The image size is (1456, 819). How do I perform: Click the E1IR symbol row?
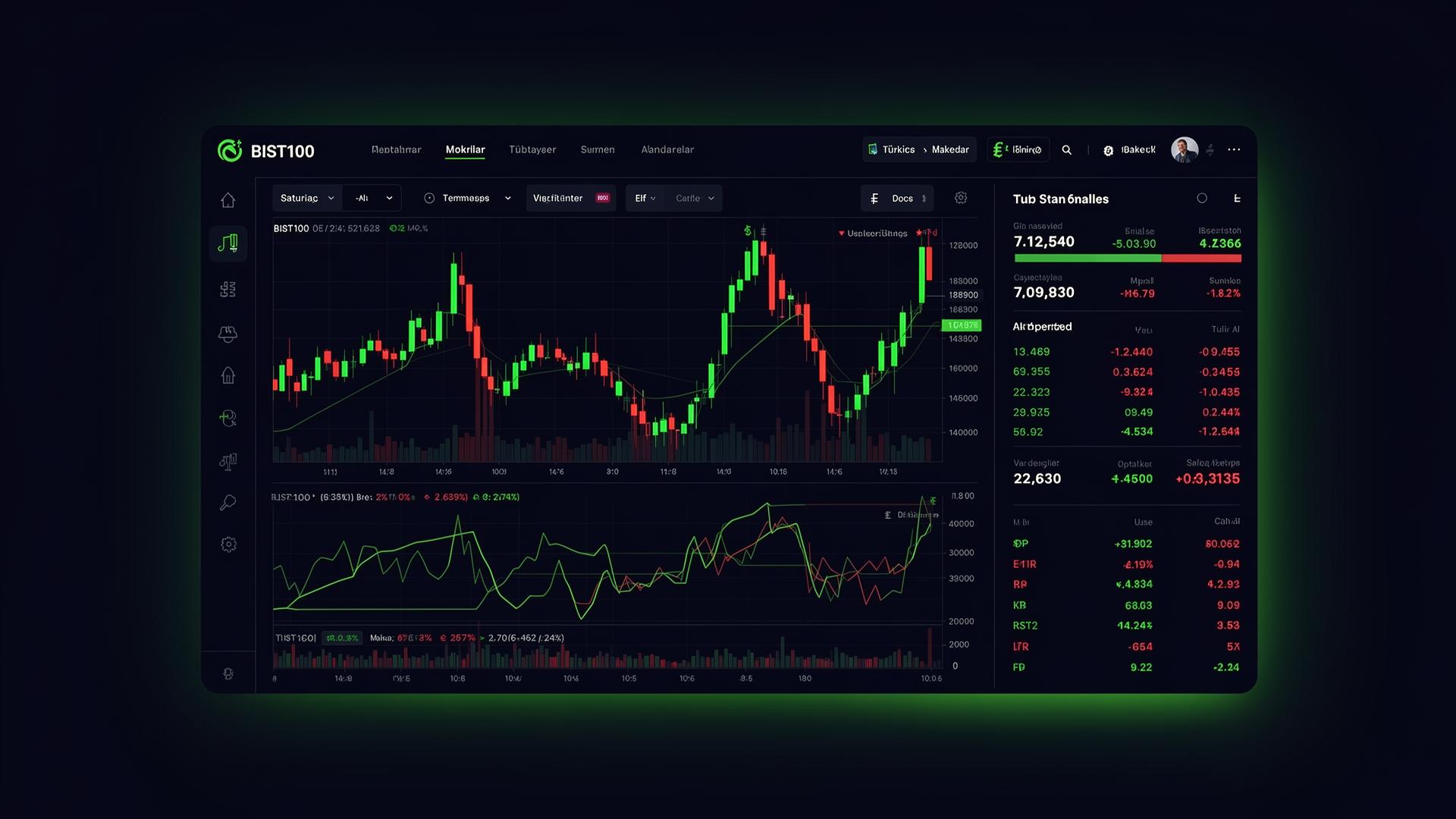pos(1127,564)
